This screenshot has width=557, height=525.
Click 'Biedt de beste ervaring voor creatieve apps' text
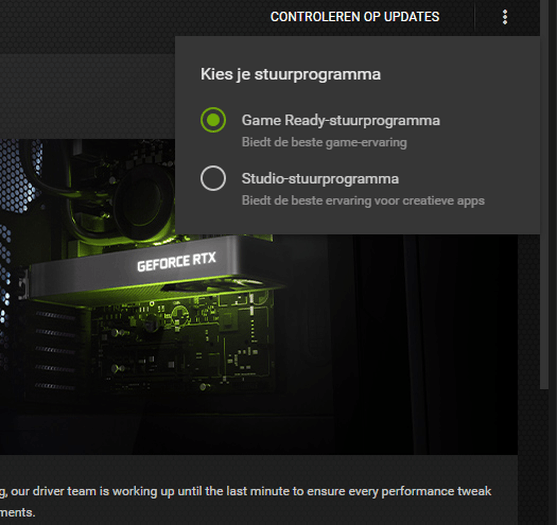tap(363, 201)
